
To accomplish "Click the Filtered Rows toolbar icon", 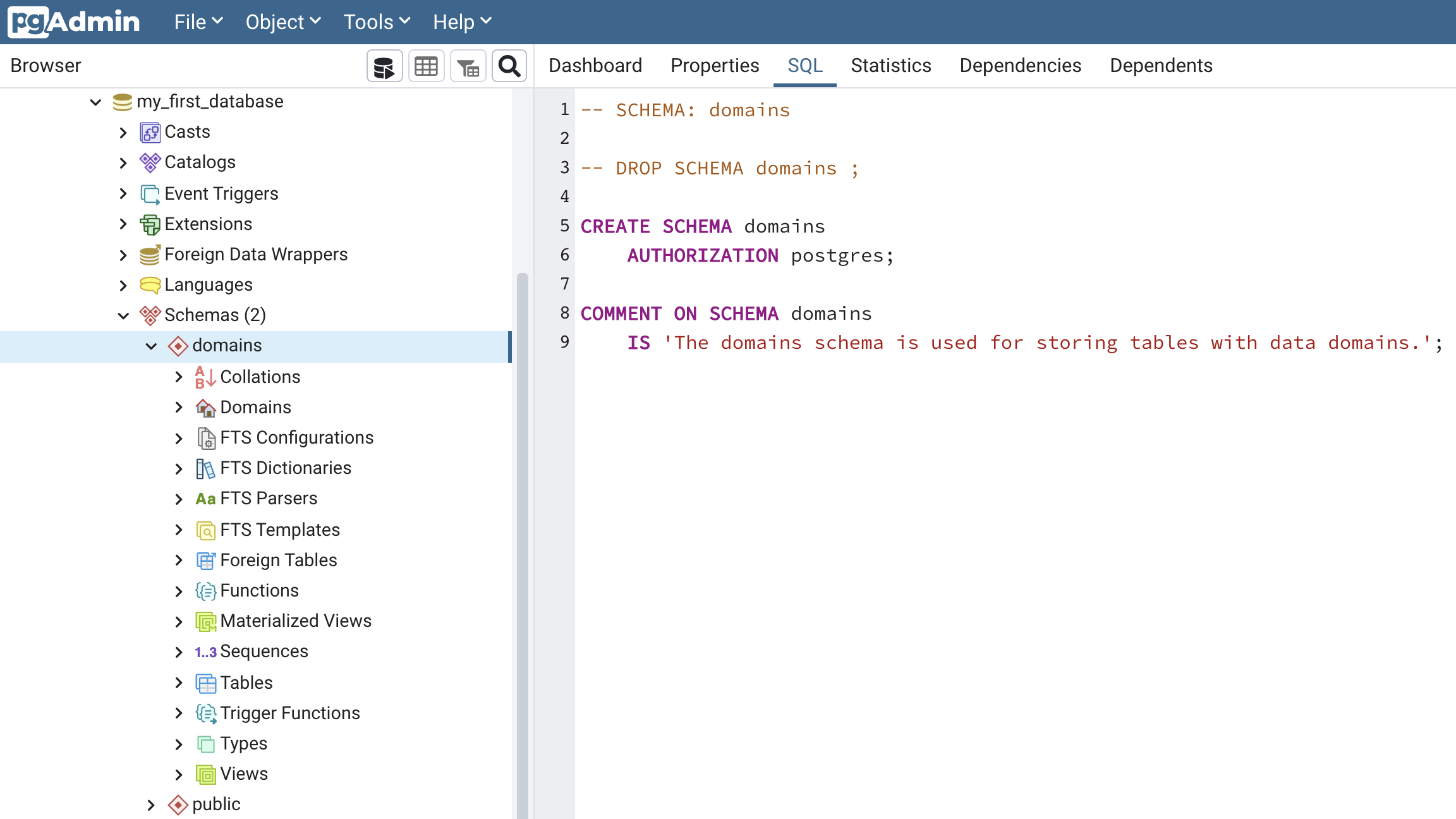I will click(x=468, y=66).
